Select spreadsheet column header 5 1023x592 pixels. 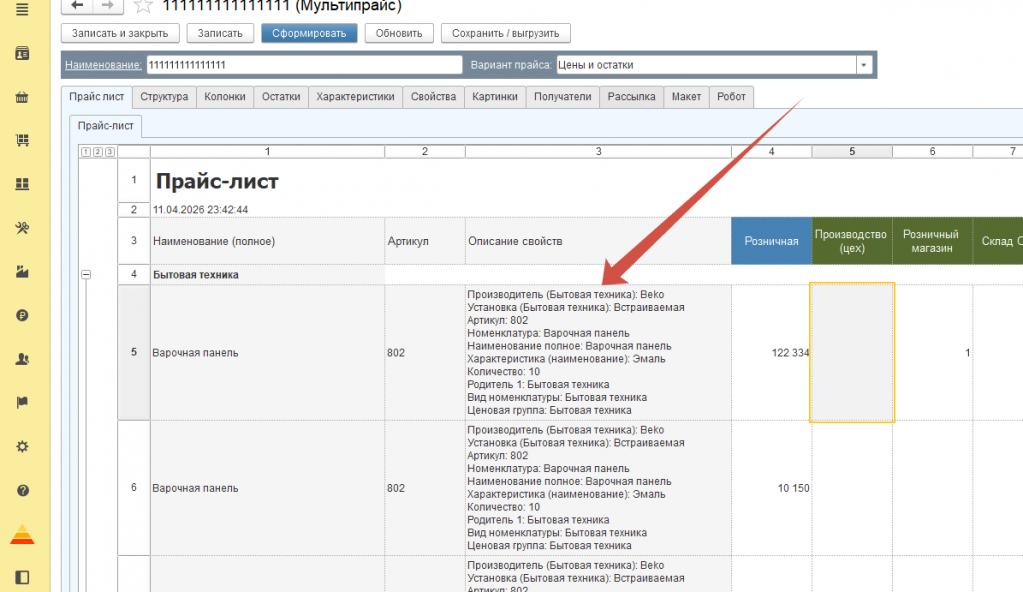click(x=852, y=151)
